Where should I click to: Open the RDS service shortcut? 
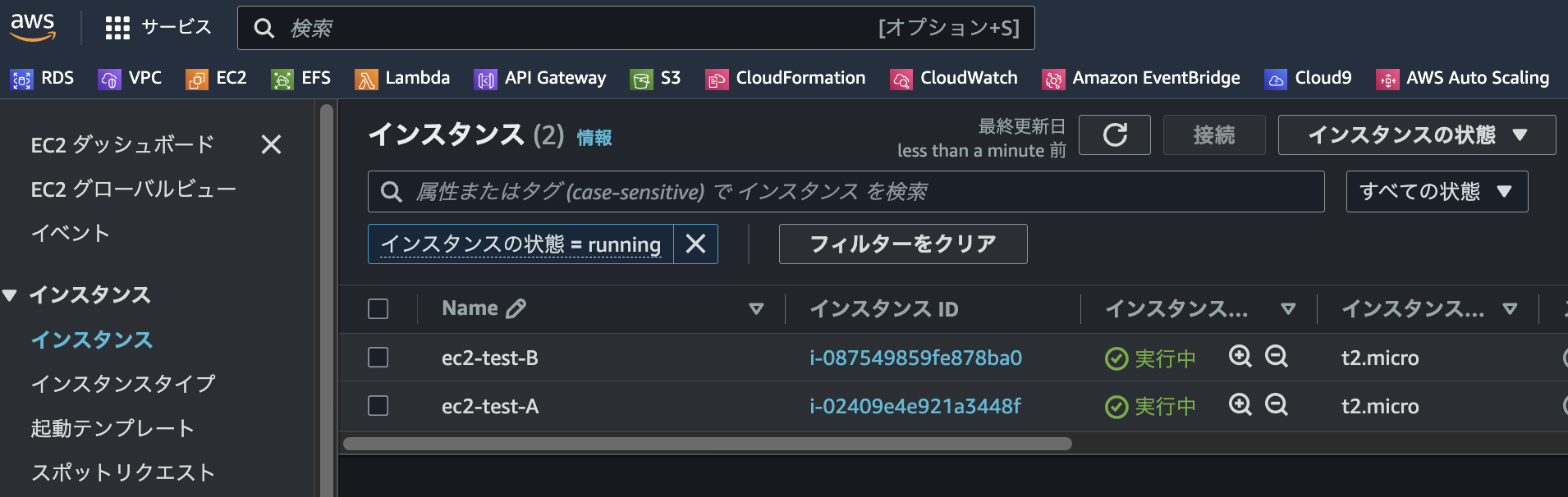click(41, 78)
